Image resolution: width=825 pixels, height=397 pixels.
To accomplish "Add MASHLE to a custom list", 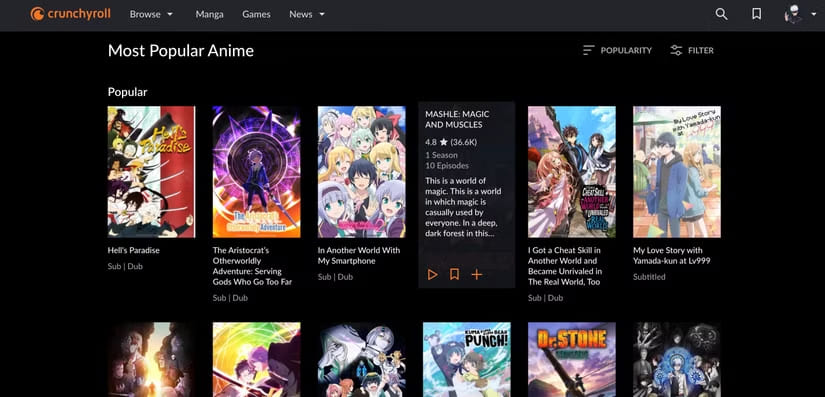I will coord(477,274).
